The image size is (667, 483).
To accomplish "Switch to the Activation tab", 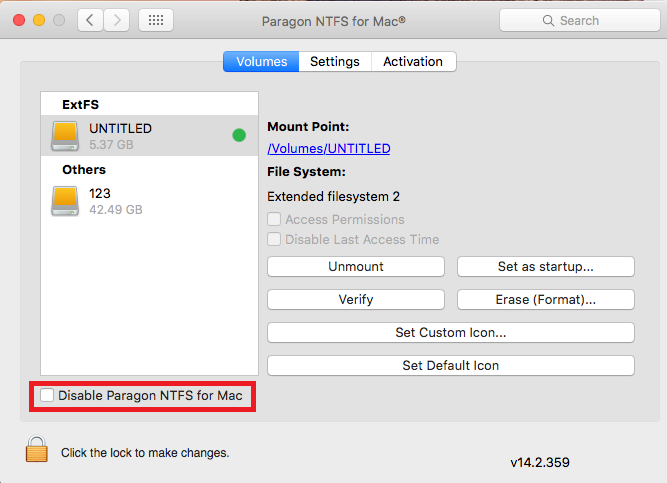I will [x=413, y=62].
